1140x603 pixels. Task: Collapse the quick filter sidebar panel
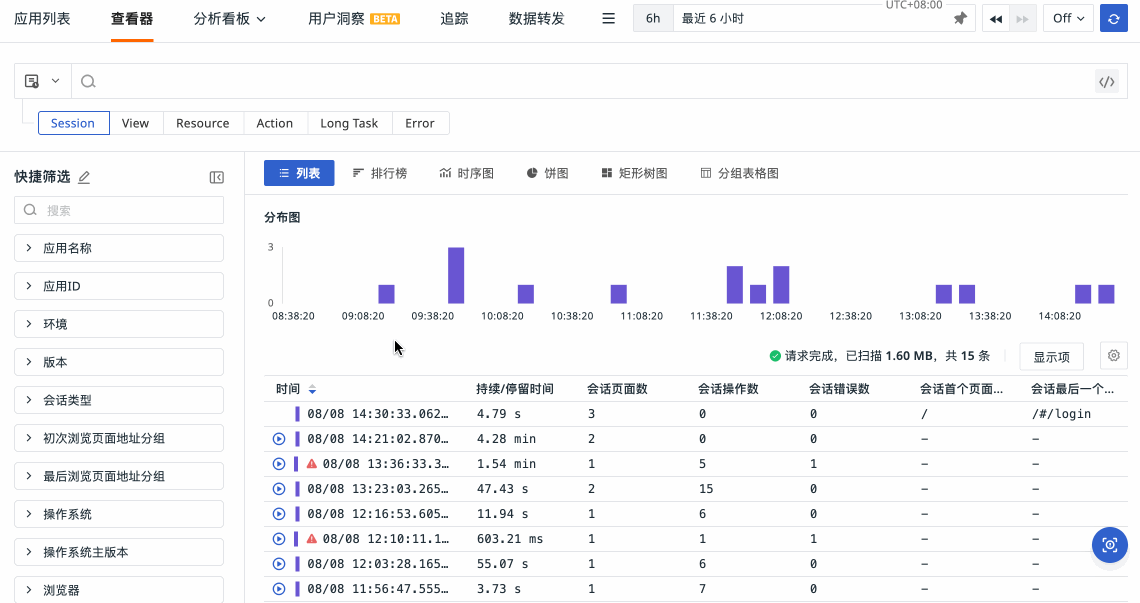216,177
